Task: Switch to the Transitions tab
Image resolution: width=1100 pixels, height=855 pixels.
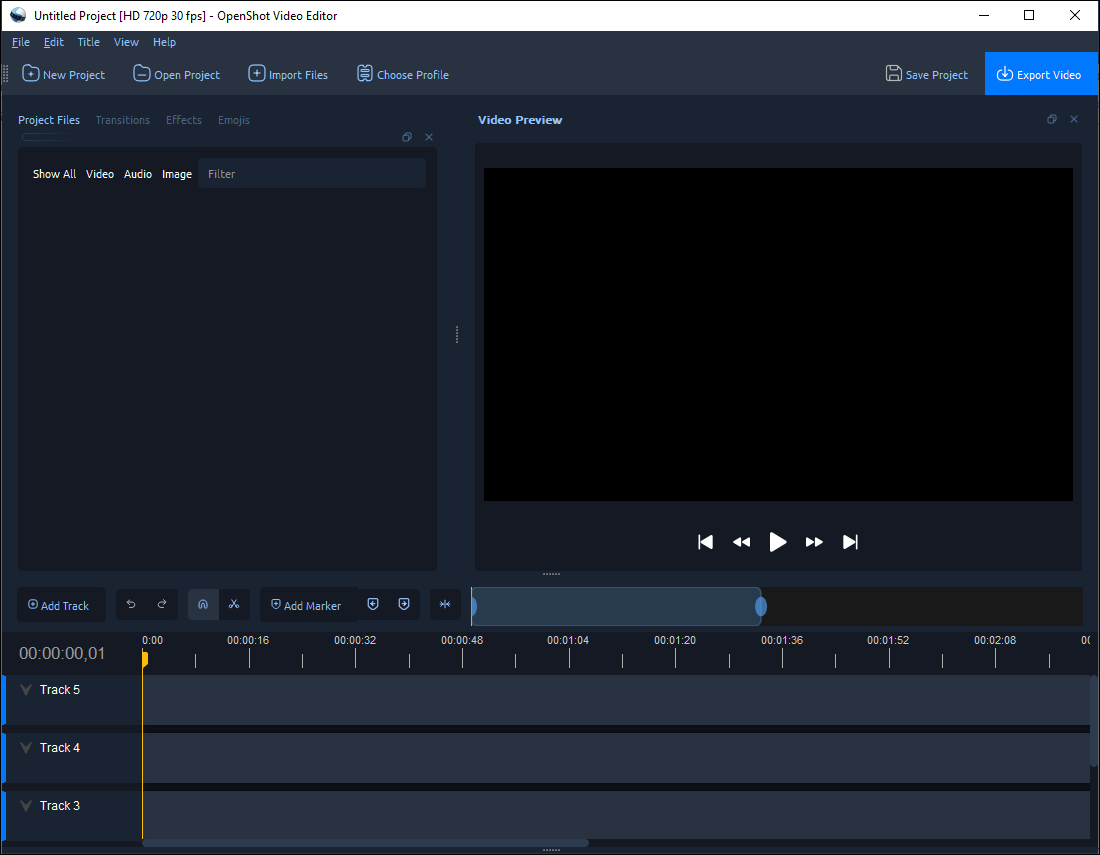Action: [122, 119]
